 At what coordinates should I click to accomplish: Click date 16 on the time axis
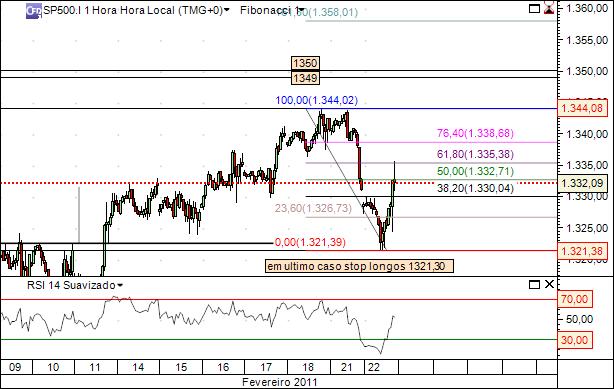pyautogui.click(x=223, y=367)
